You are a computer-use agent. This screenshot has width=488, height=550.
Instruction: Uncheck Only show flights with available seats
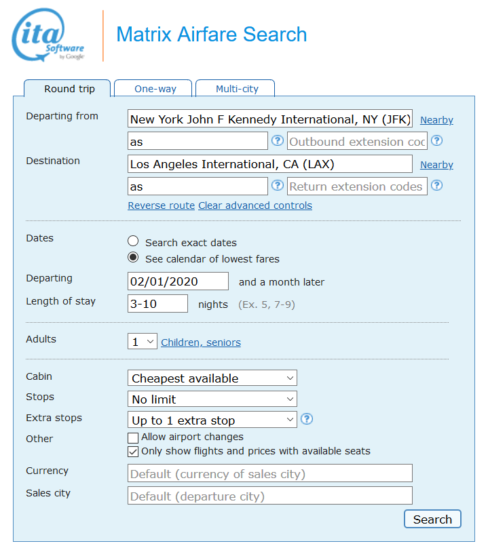click(133, 451)
